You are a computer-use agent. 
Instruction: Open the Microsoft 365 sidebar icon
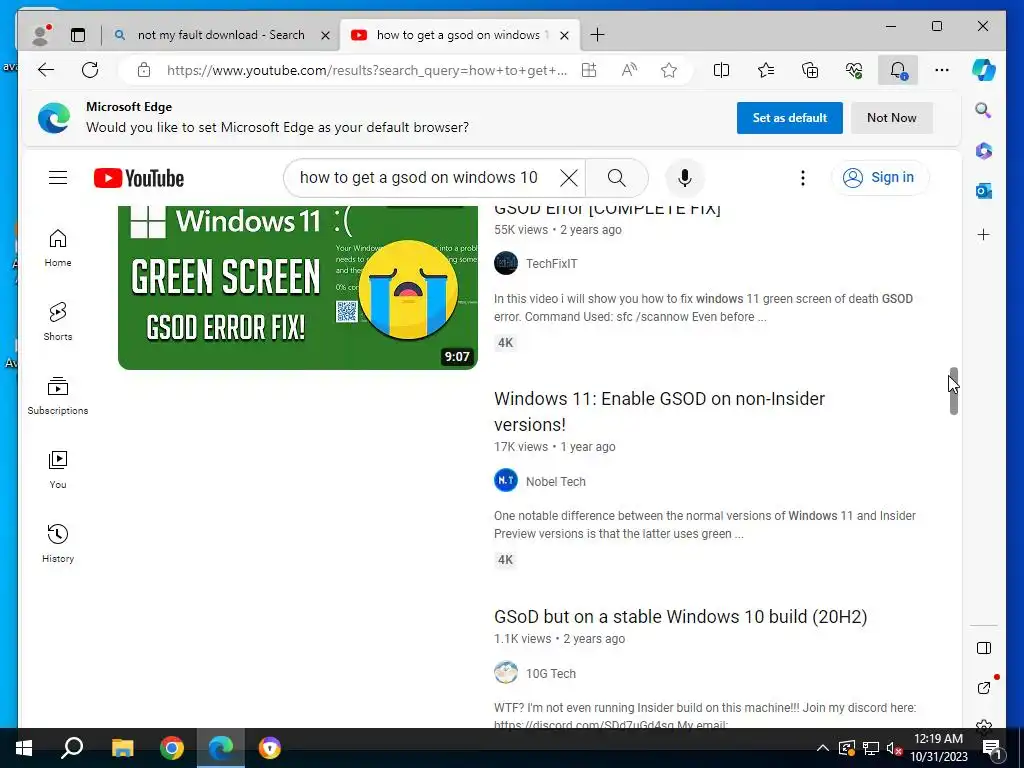click(x=984, y=151)
